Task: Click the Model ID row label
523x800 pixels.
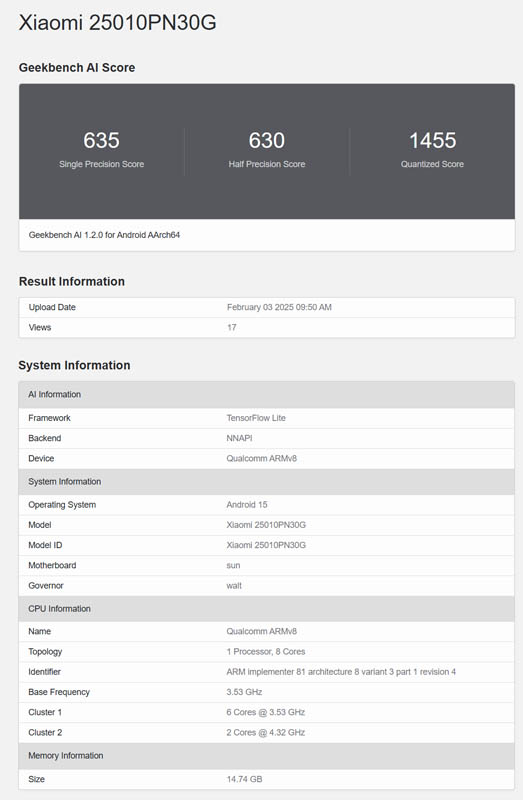Action: [45, 545]
